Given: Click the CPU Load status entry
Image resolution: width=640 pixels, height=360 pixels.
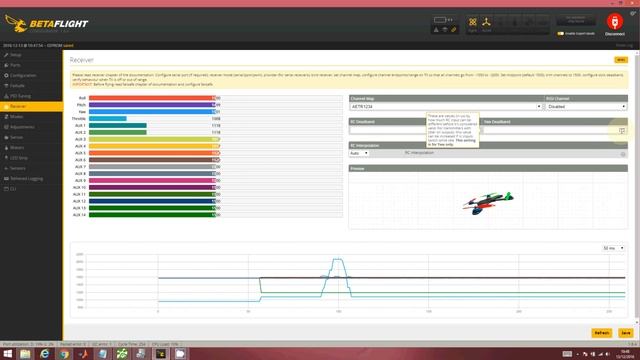Looking at the screenshot, I should pyautogui.click(x=165, y=344).
